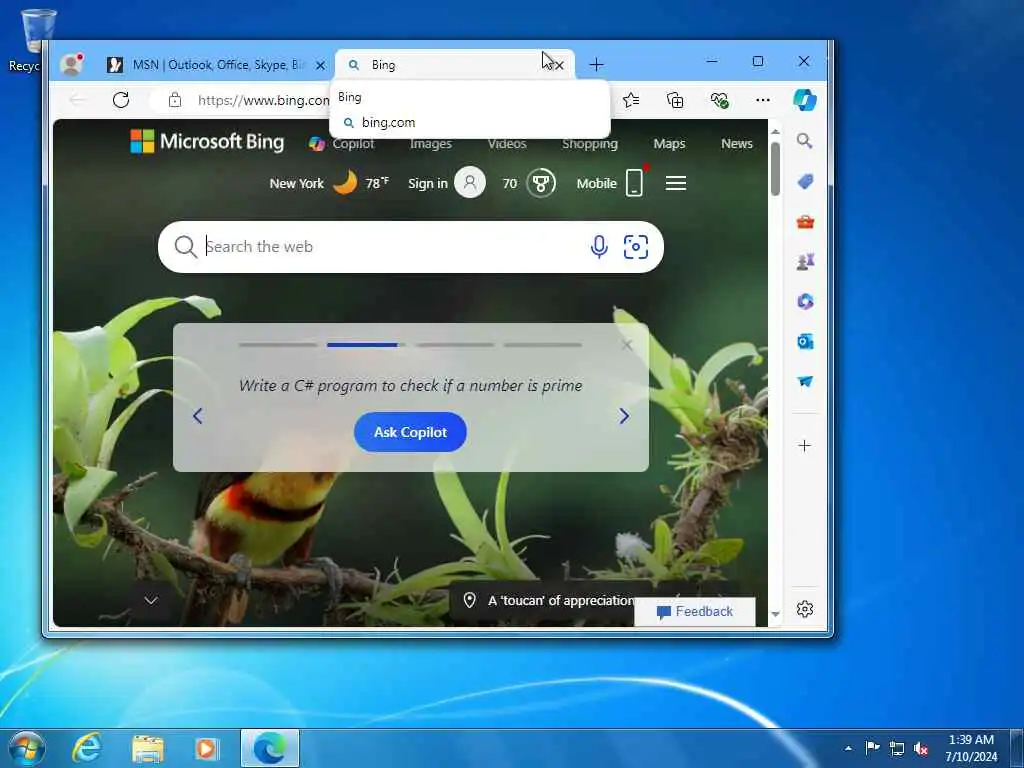Viewport: 1024px width, 768px height.
Task: Select the Bing tab
Action: (455, 65)
